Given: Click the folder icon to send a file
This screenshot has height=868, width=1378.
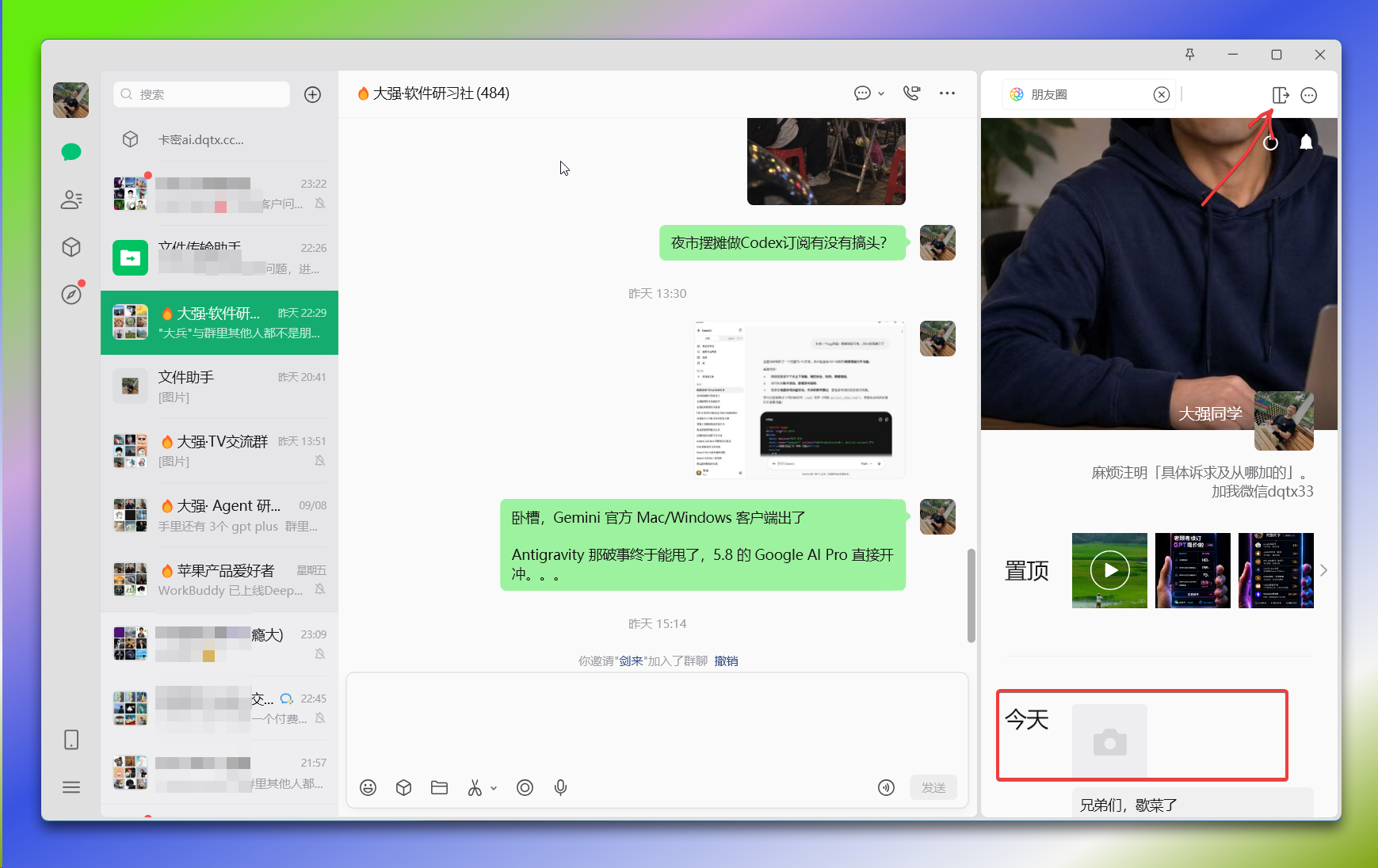Looking at the screenshot, I should [439, 787].
